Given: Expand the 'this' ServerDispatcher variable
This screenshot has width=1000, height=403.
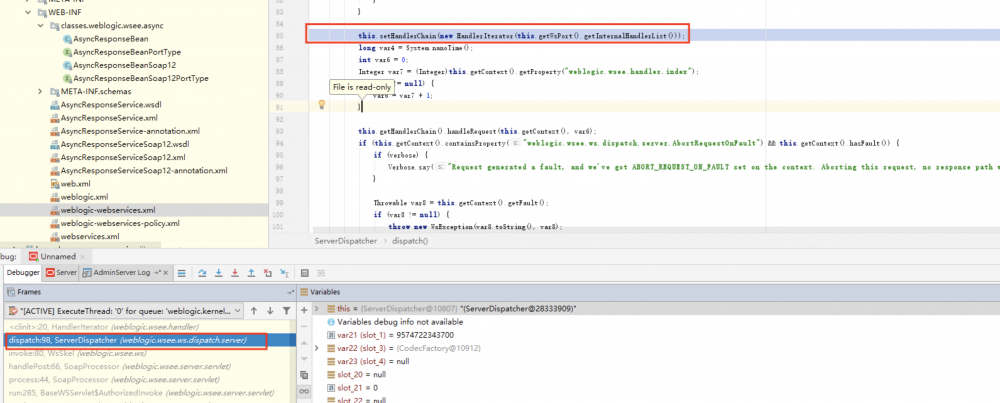Looking at the screenshot, I should (x=318, y=309).
